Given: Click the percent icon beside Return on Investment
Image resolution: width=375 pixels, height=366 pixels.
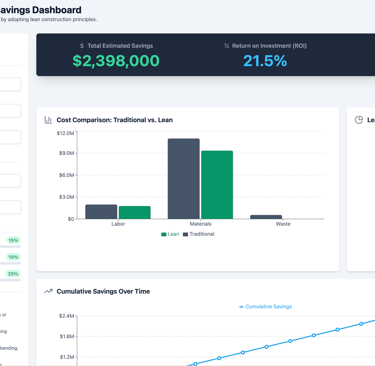Looking at the screenshot, I should 227,46.
